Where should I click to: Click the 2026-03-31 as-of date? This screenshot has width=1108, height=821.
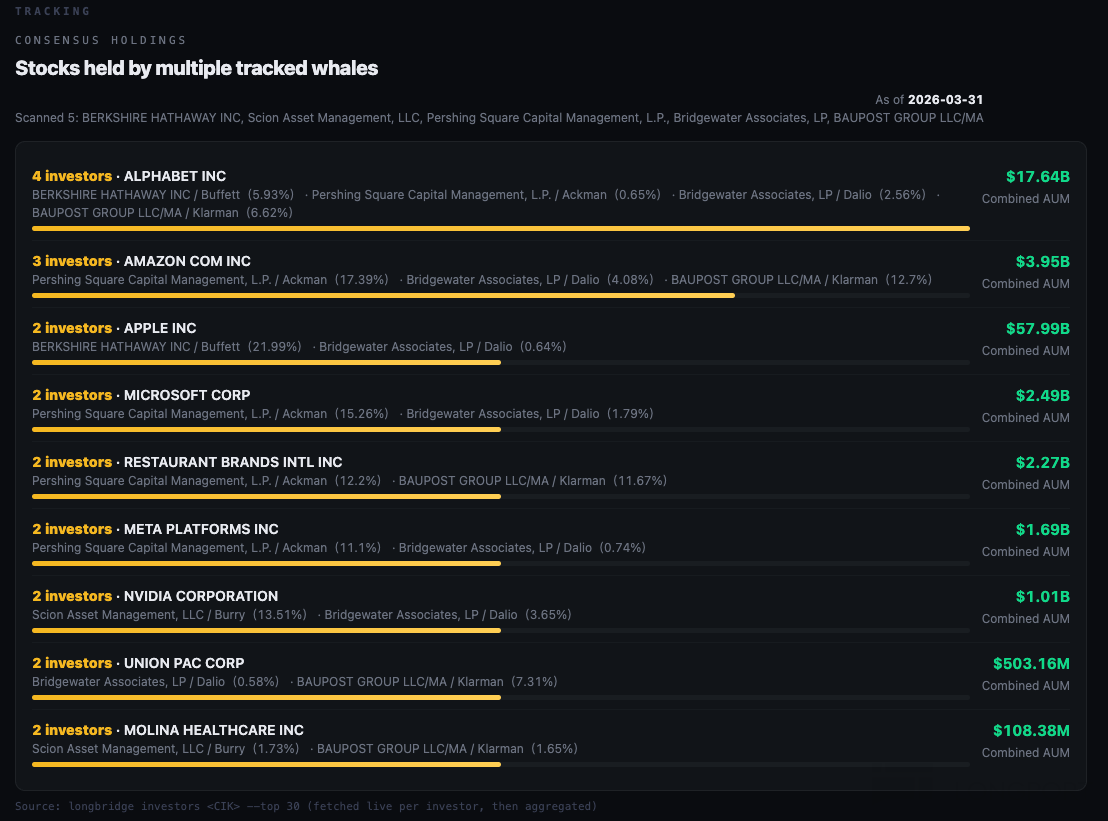[945, 100]
